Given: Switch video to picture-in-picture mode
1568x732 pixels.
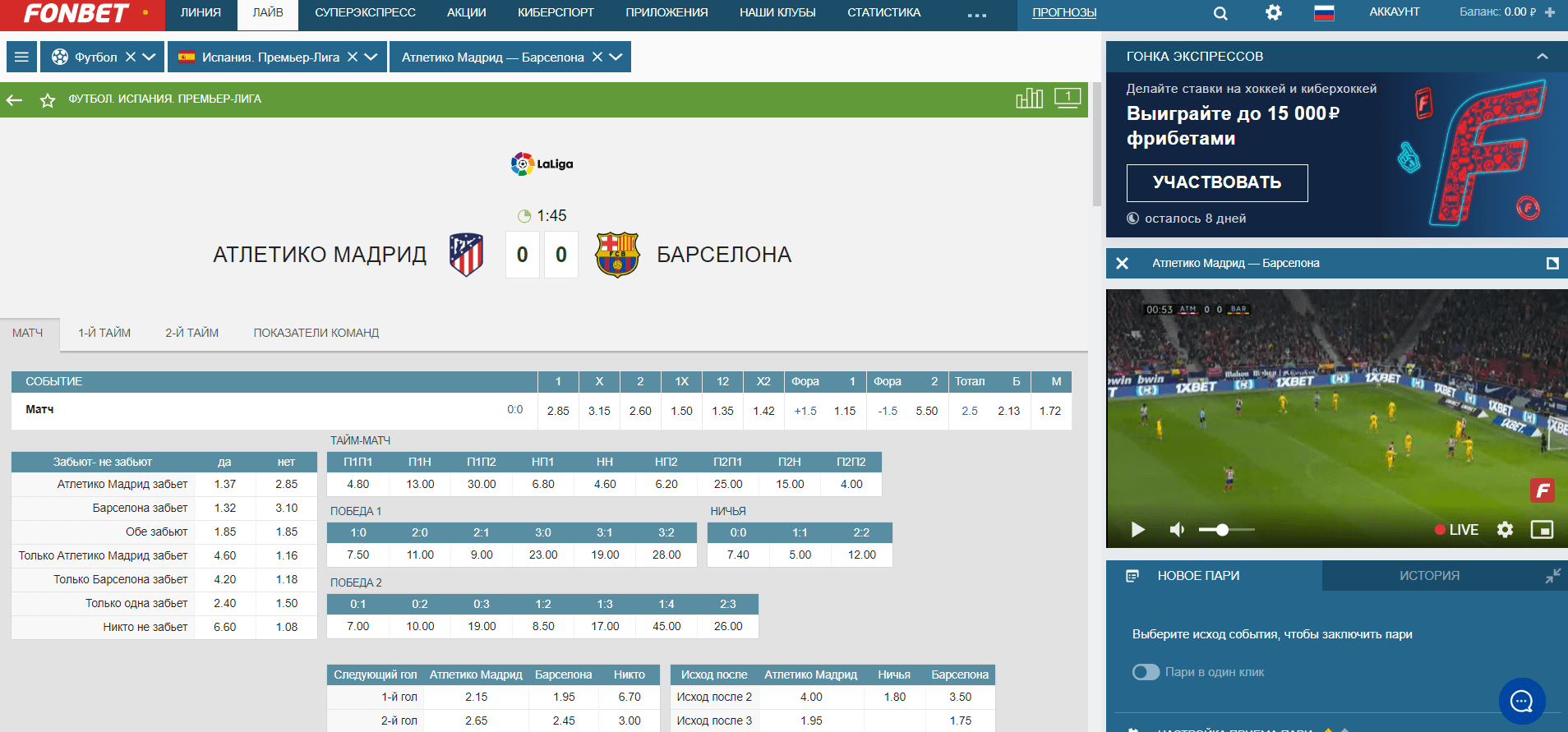Looking at the screenshot, I should pos(1542,530).
